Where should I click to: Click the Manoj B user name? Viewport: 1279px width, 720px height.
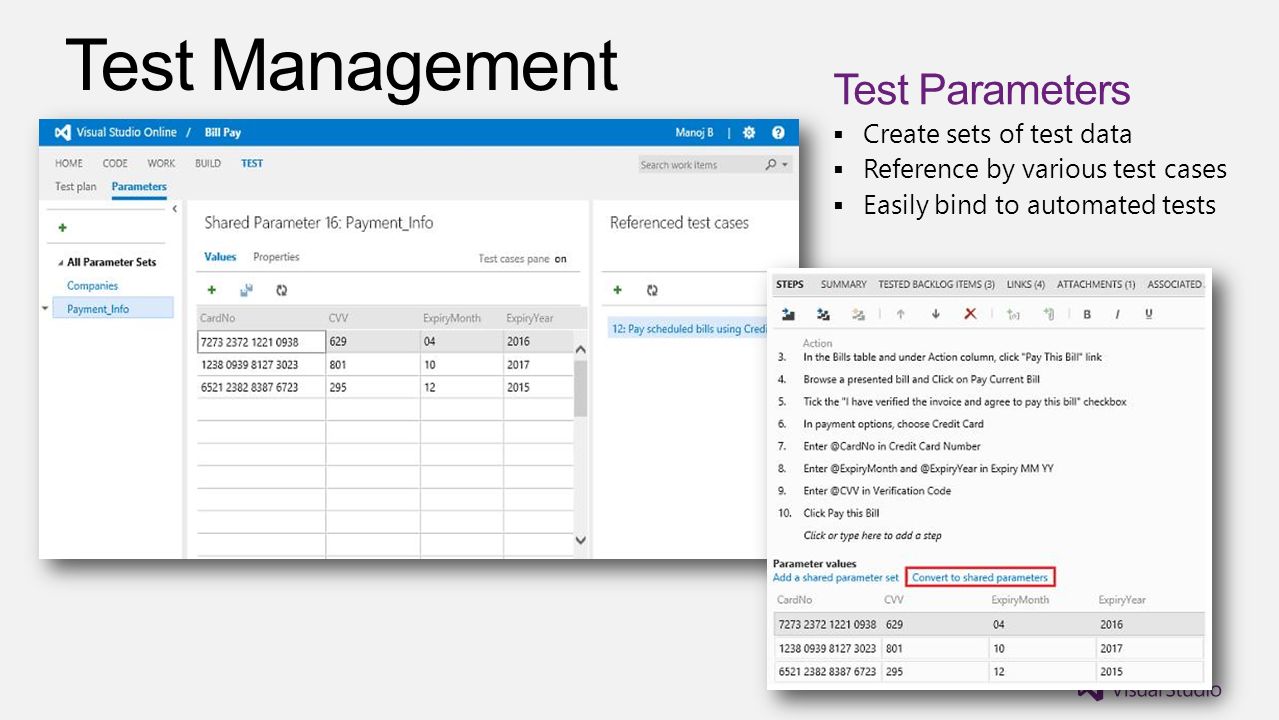[x=694, y=132]
